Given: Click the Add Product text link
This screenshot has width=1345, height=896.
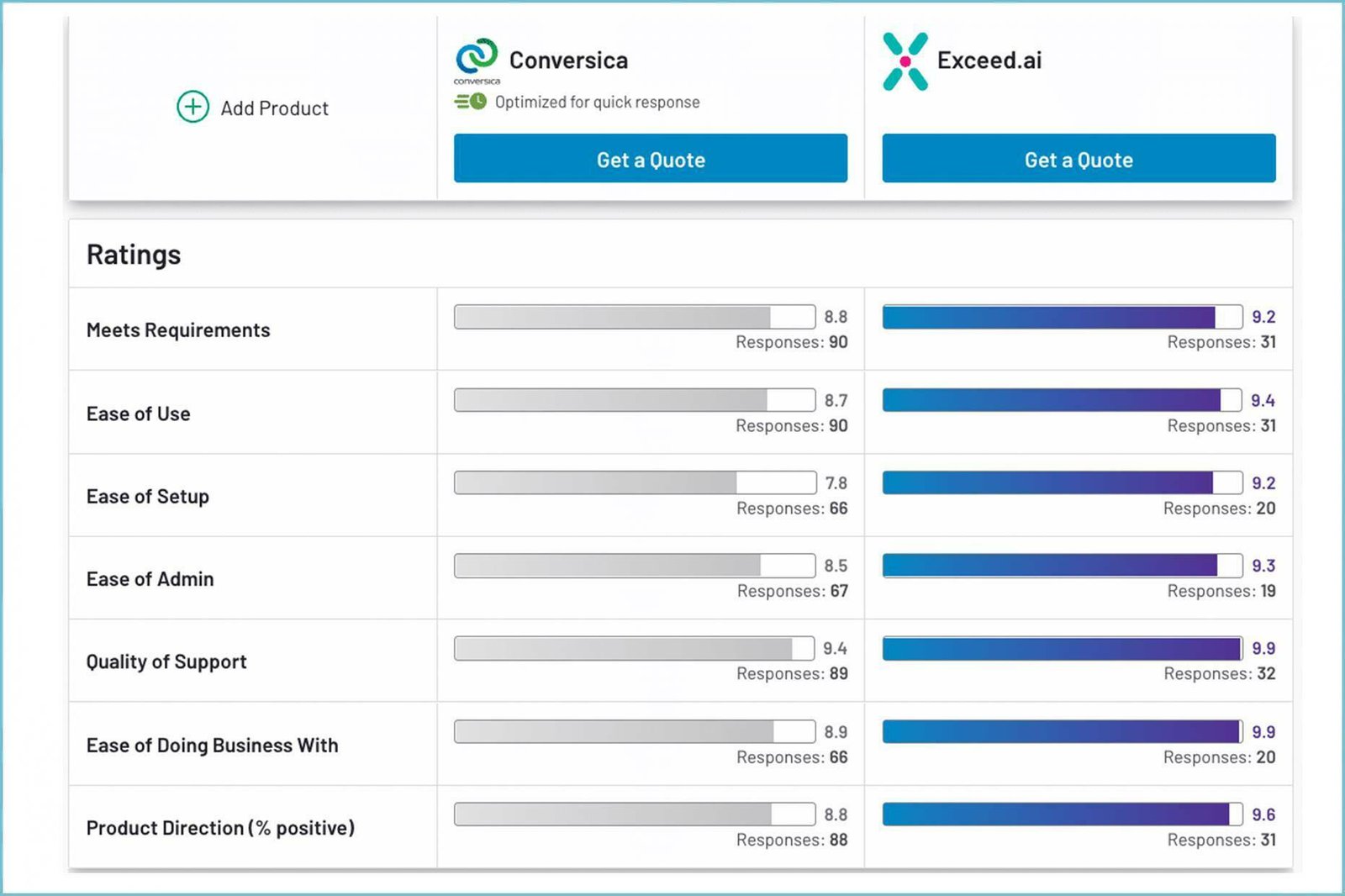Looking at the screenshot, I should pos(274,108).
